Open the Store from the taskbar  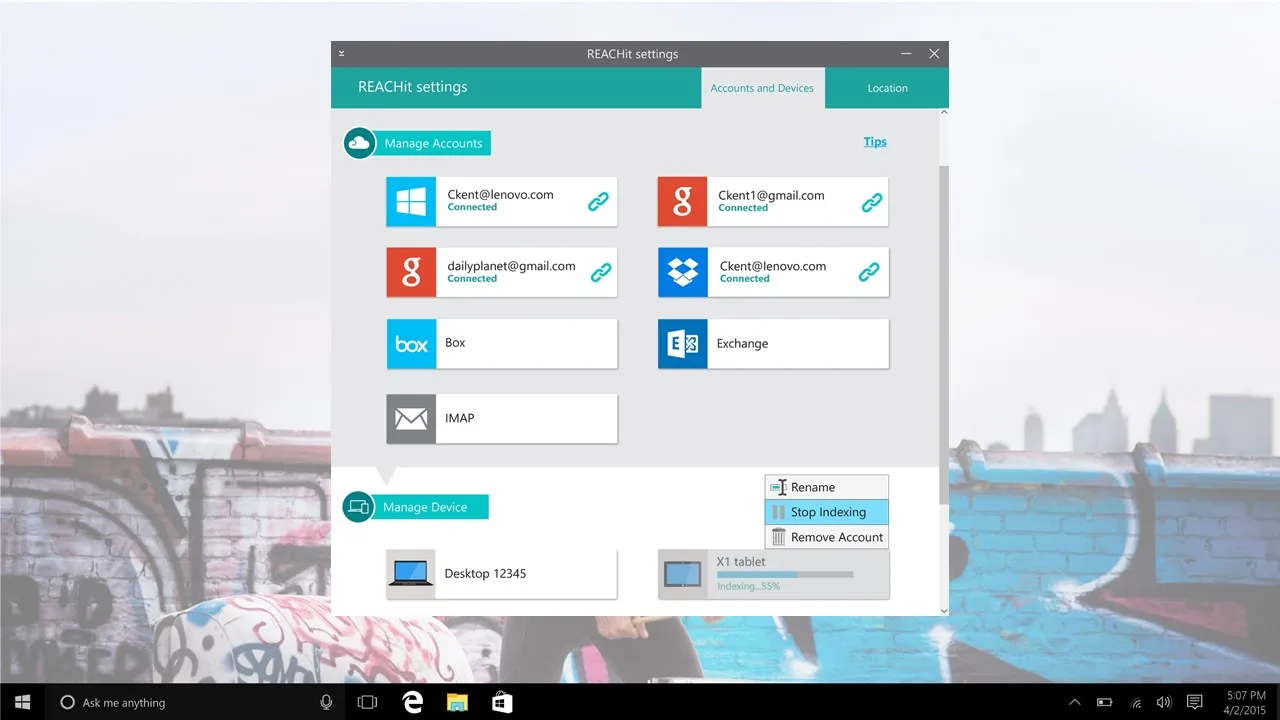tap(502, 702)
